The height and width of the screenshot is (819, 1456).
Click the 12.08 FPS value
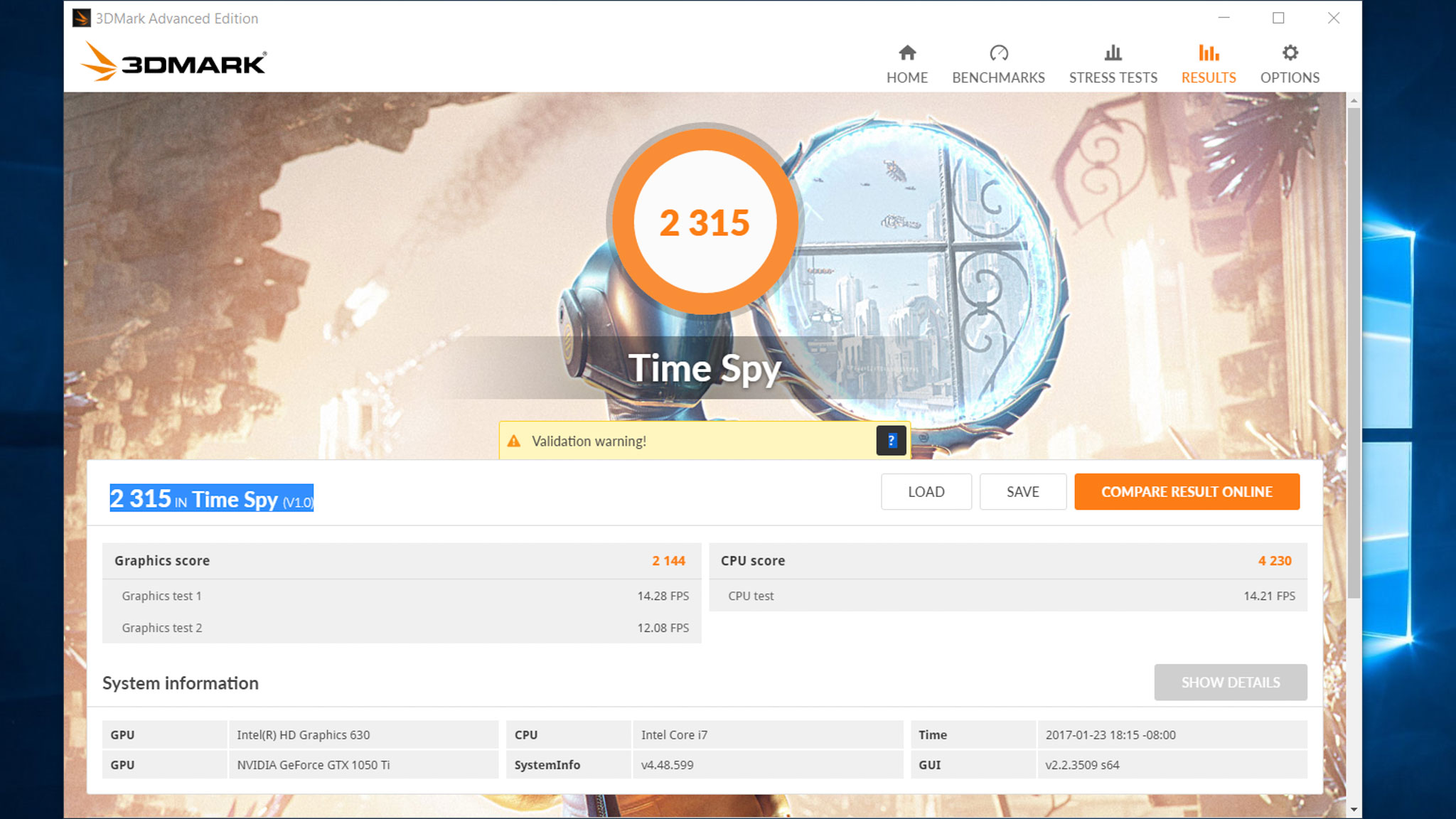663,628
